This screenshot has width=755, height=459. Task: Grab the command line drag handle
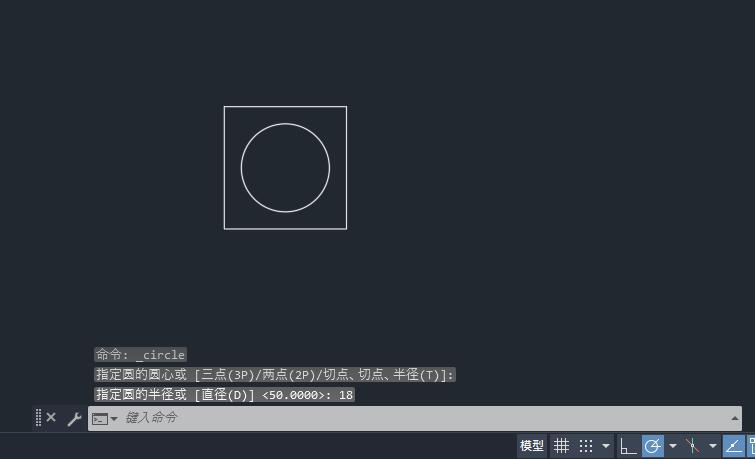[x=38, y=417]
